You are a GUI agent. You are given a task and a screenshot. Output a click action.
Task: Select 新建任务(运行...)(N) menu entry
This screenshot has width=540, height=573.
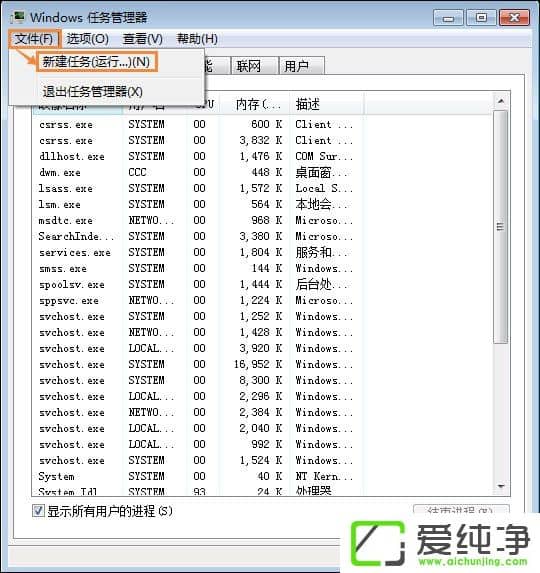(96, 62)
